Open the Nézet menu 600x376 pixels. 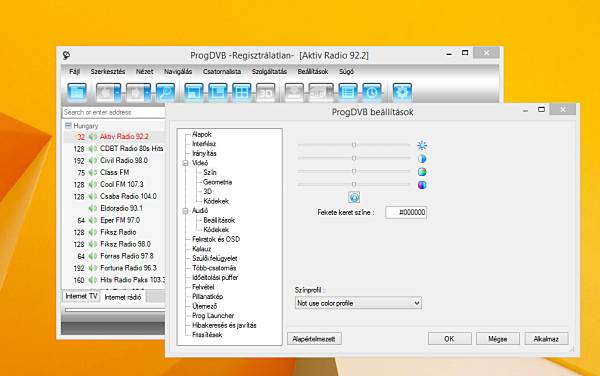coord(144,72)
